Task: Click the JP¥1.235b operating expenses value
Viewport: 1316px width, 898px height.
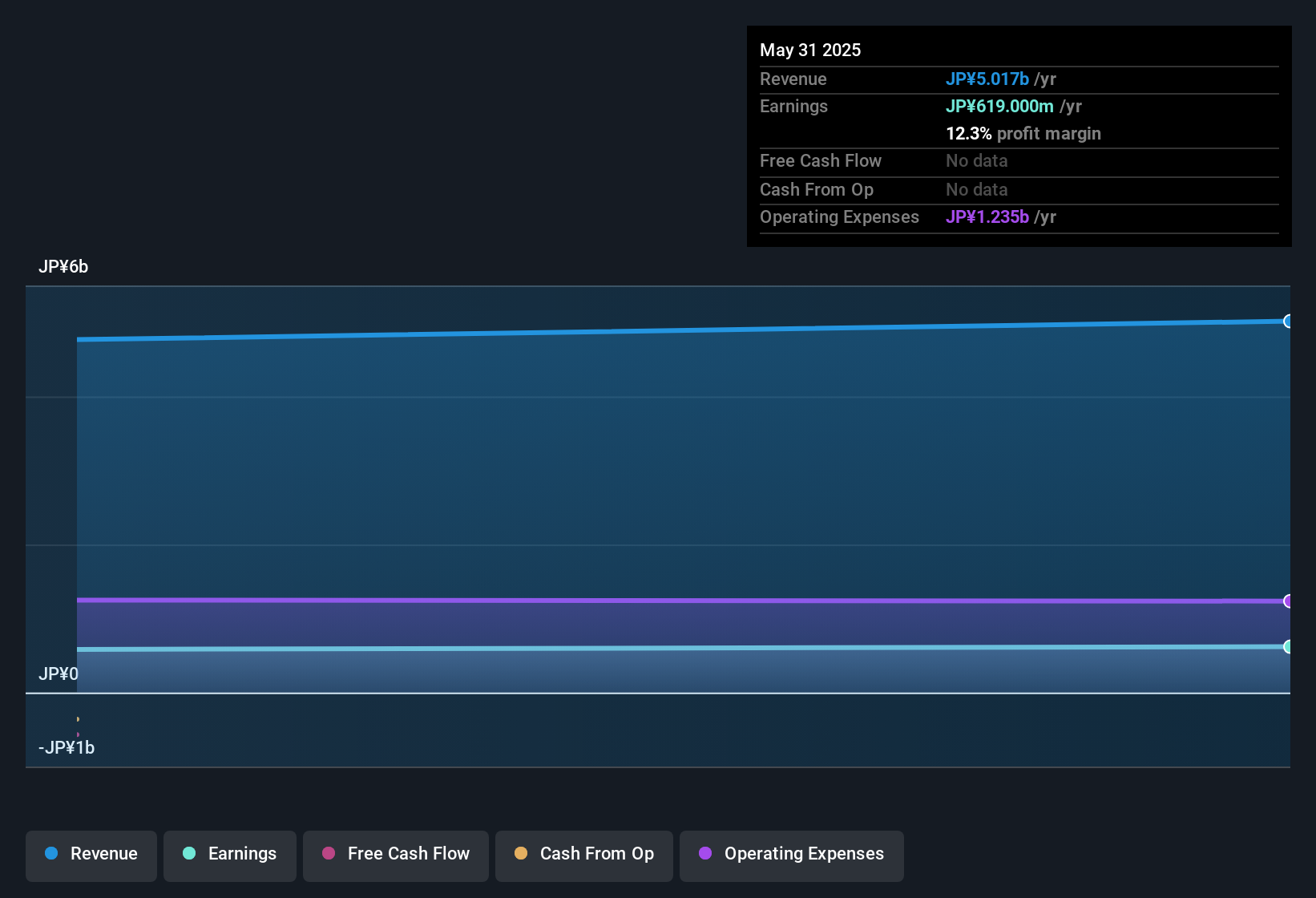Action: (x=987, y=216)
